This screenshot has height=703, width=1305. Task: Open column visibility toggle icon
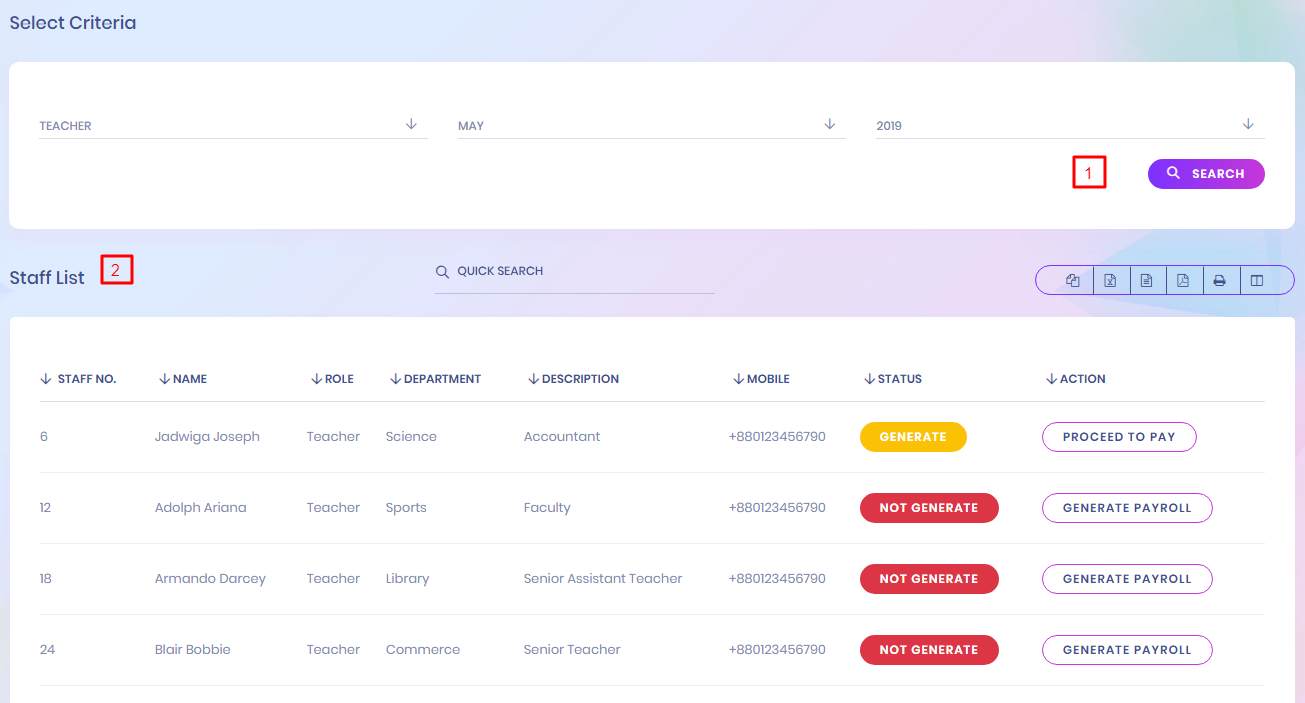(1257, 281)
